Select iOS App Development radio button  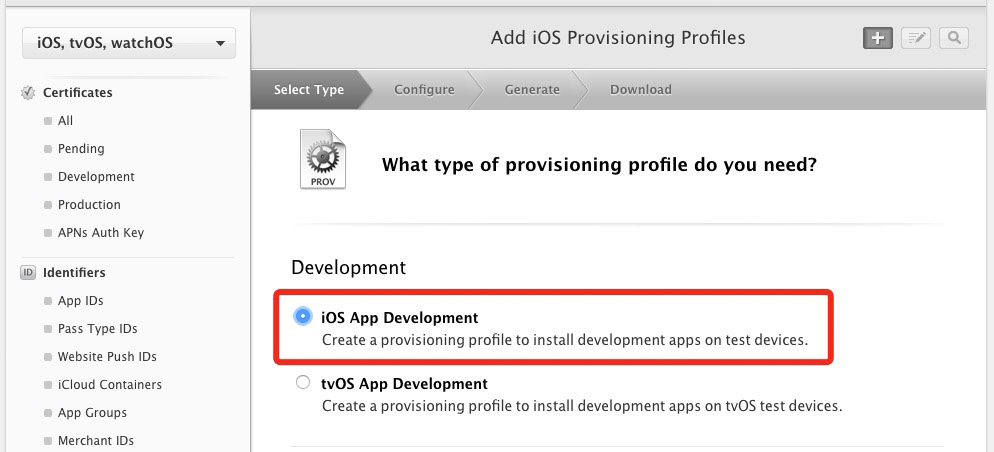(303, 317)
